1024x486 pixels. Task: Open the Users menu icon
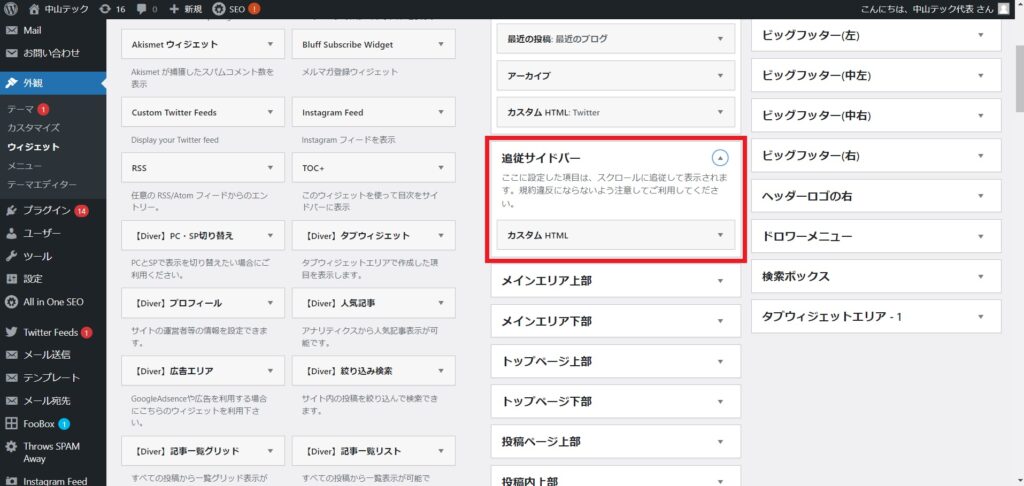point(12,233)
